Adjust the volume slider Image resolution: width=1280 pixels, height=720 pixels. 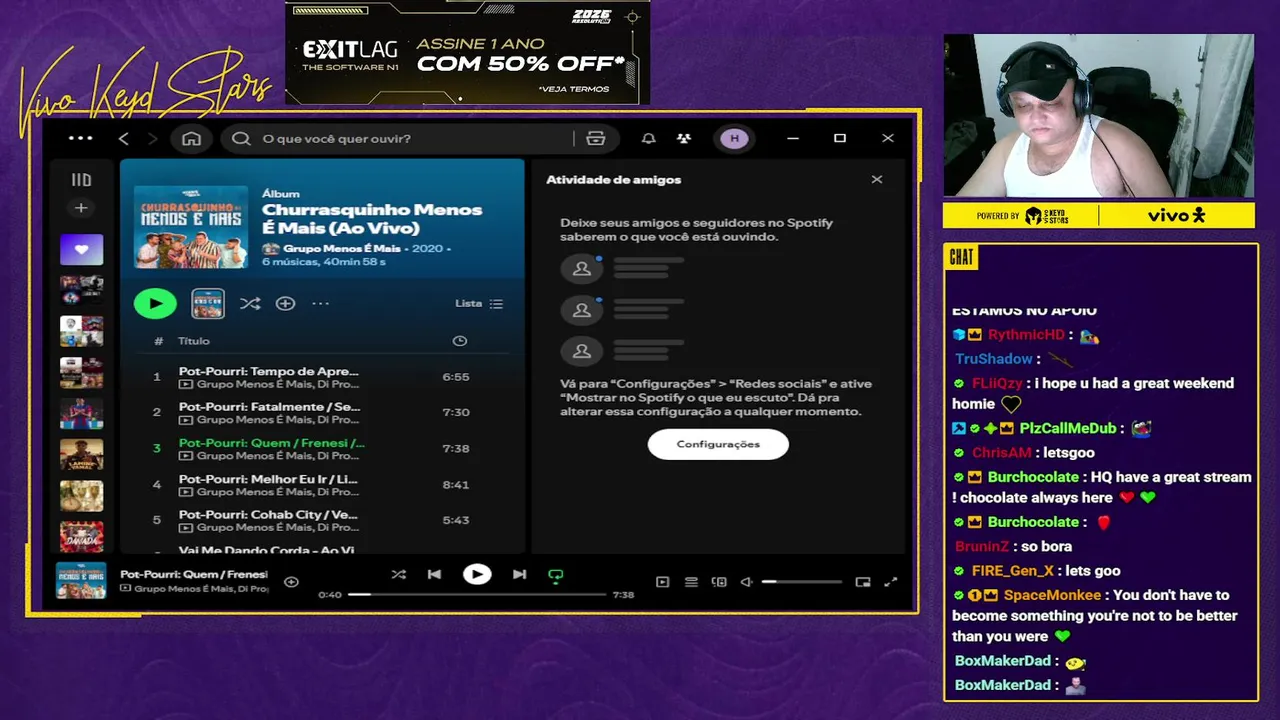[801, 582]
